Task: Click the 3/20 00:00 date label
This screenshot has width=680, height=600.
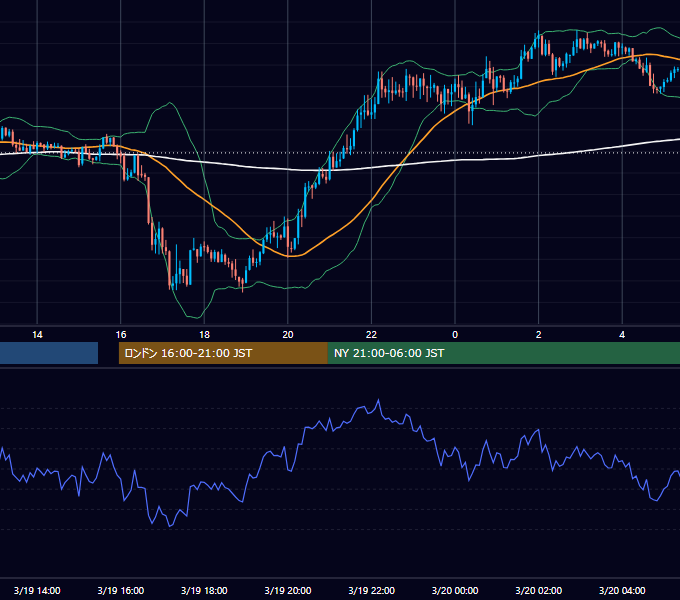Action: tap(455, 590)
